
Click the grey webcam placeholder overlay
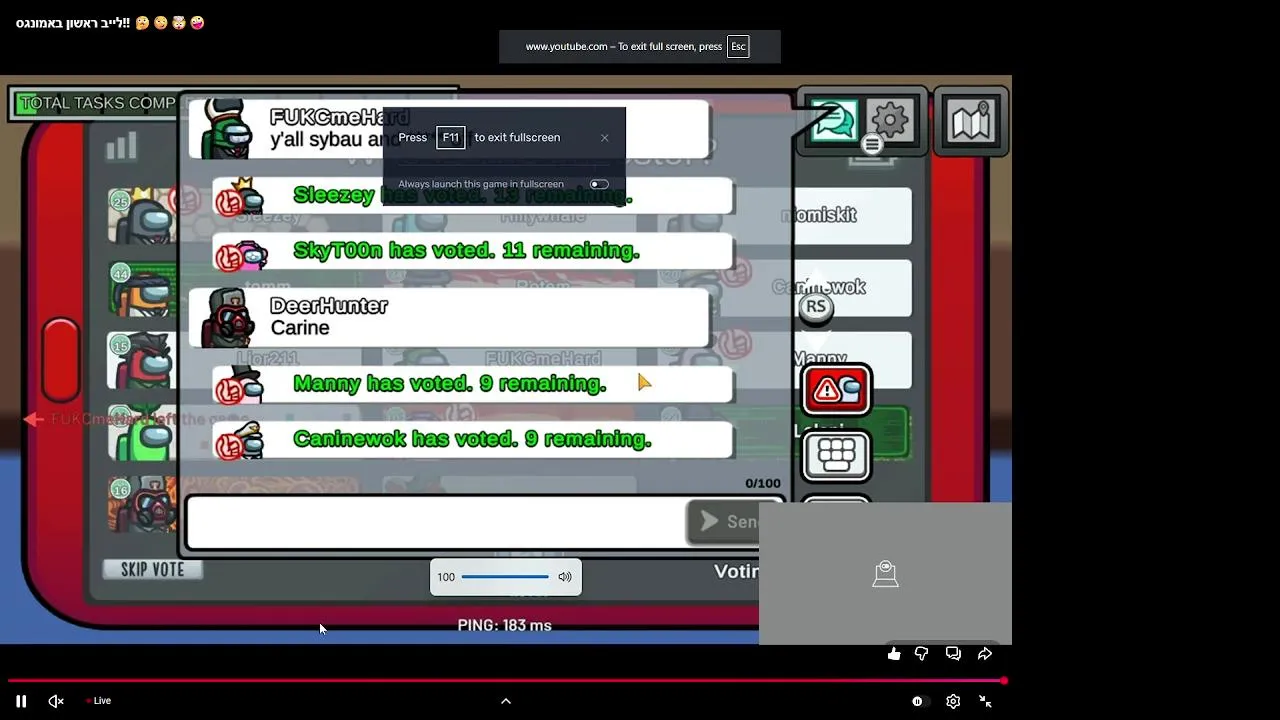[885, 573]
